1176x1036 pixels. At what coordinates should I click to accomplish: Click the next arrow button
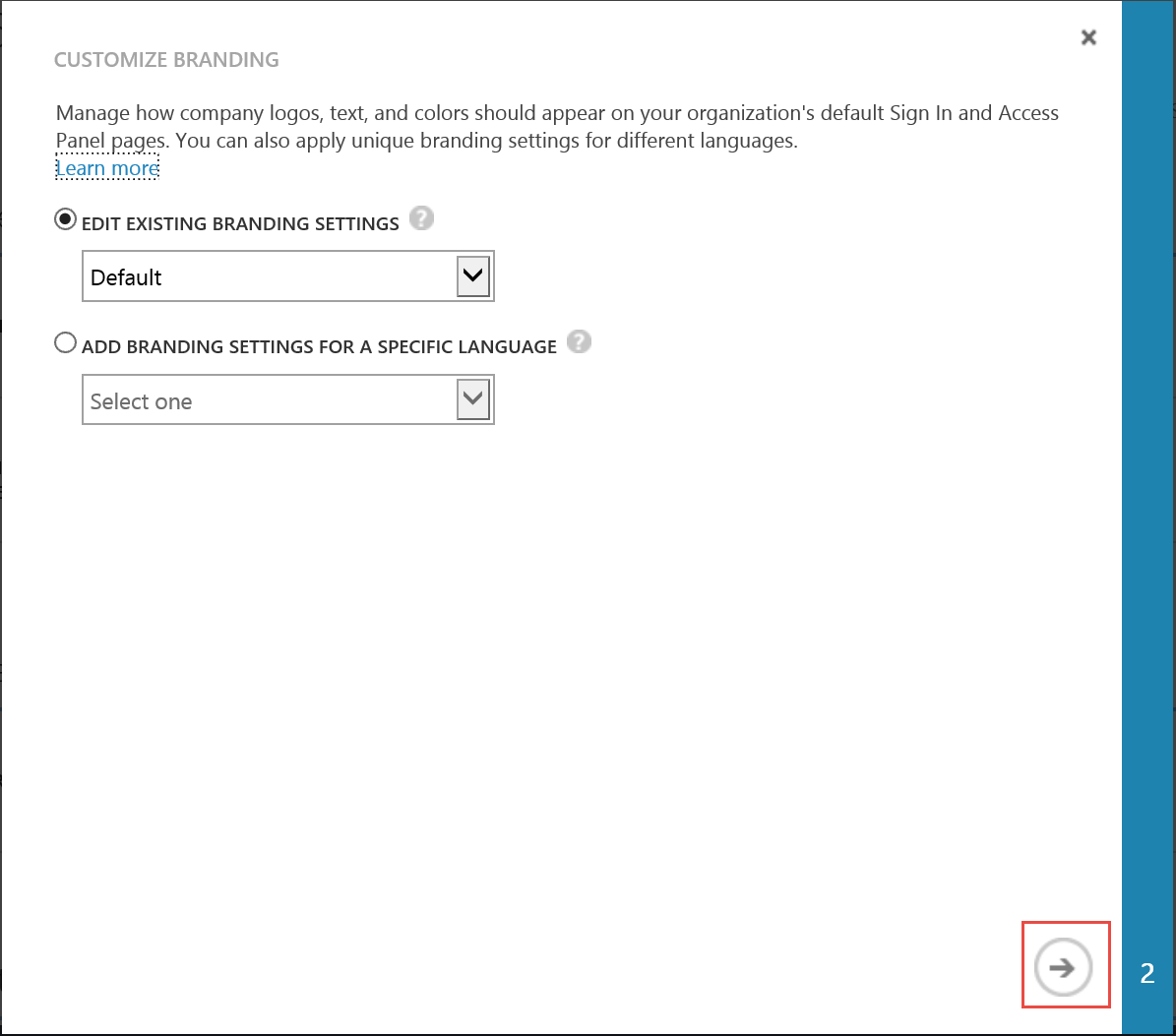click(x=1063, y=967)
